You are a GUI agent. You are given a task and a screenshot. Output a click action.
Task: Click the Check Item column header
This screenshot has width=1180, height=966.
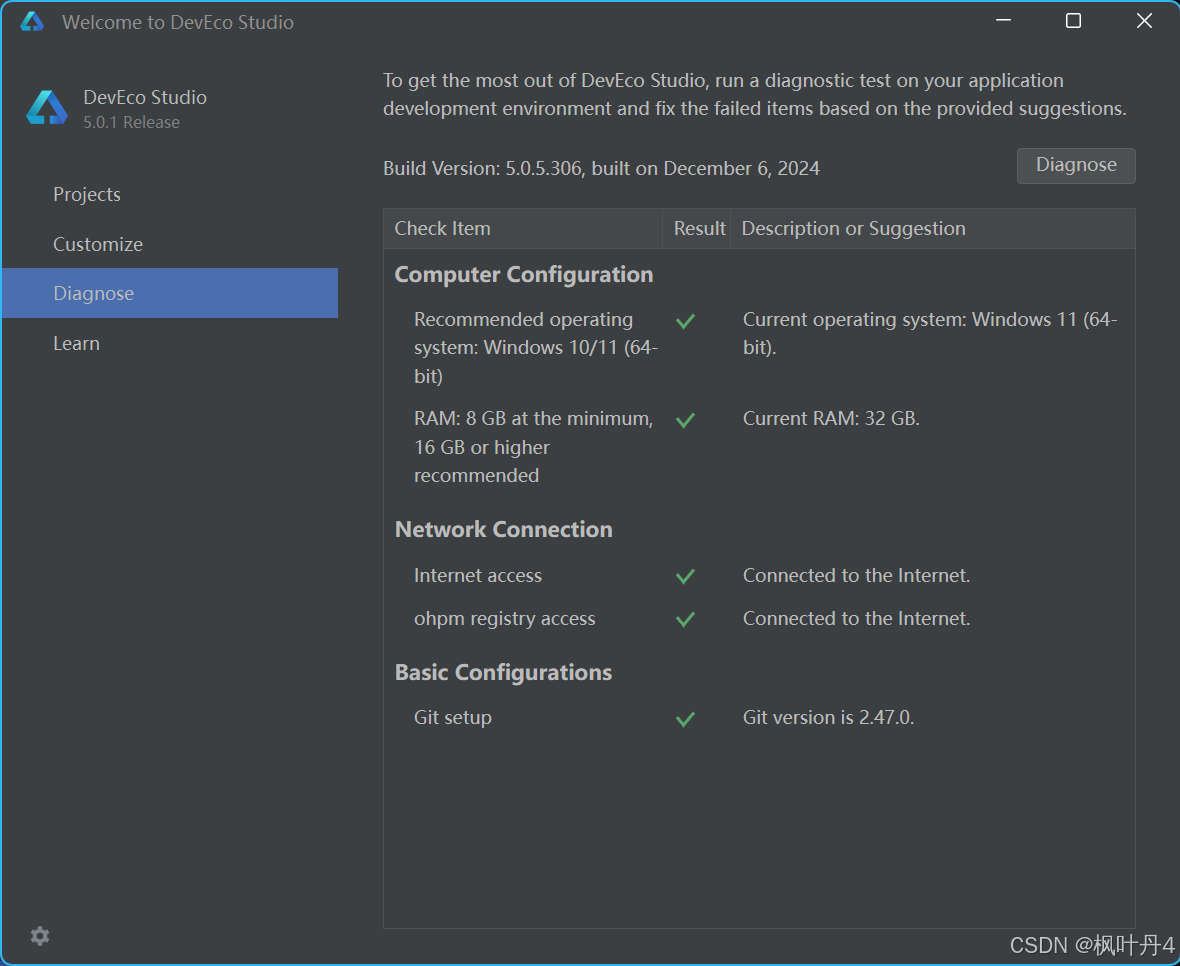442,228
